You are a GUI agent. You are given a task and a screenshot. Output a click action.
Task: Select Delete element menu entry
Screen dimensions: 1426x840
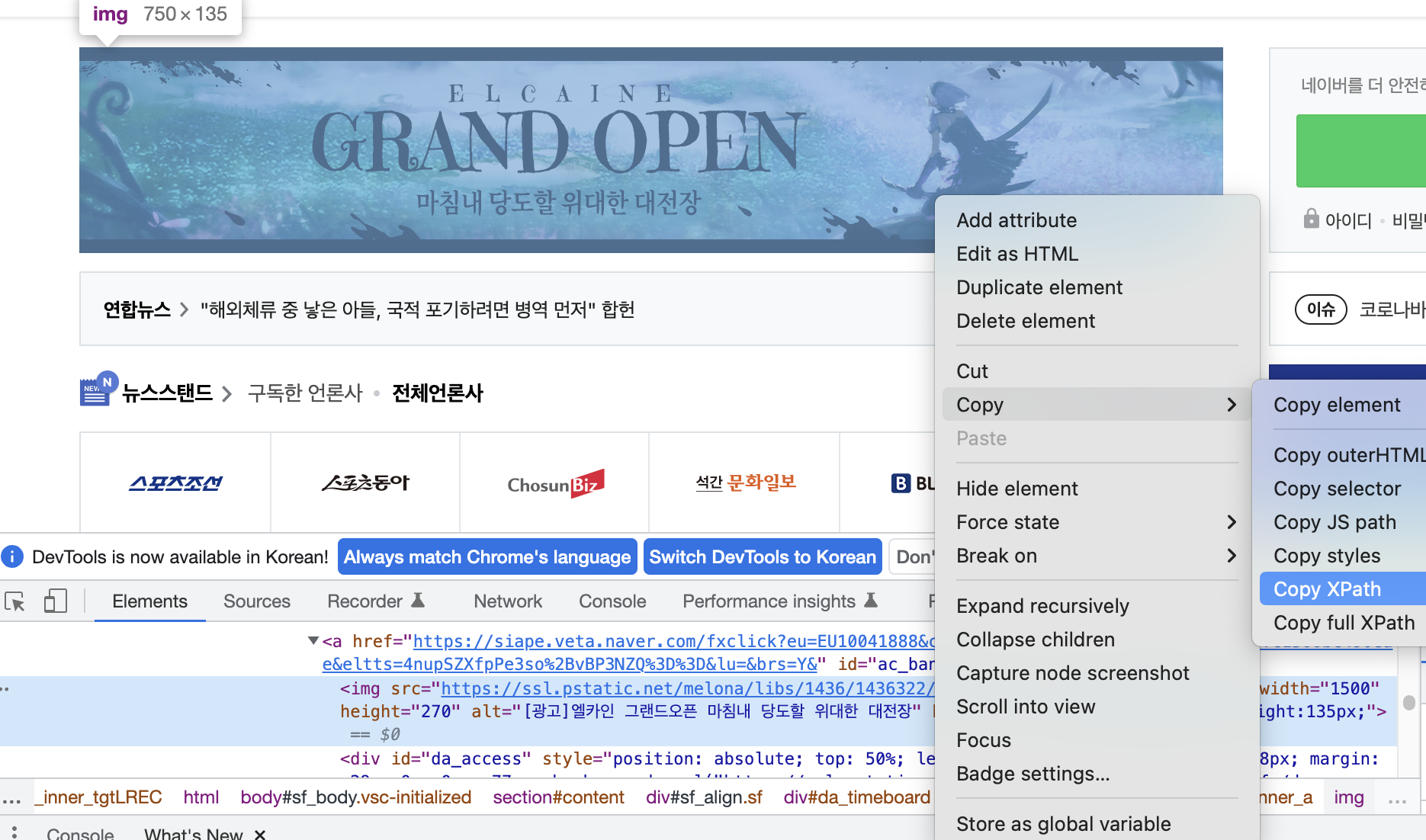pos(1097,320)
